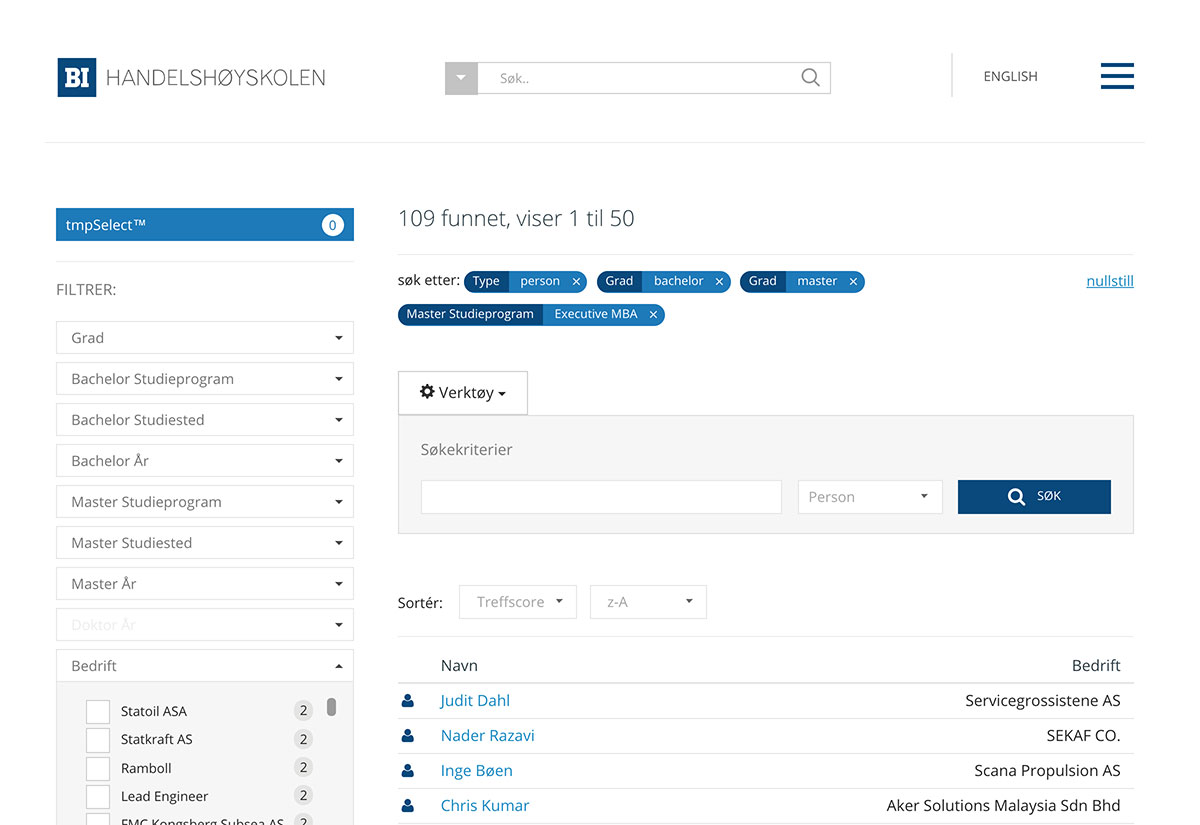Open the hamburger menu
The image size is (1200, 825).
tap(1116, 76)
